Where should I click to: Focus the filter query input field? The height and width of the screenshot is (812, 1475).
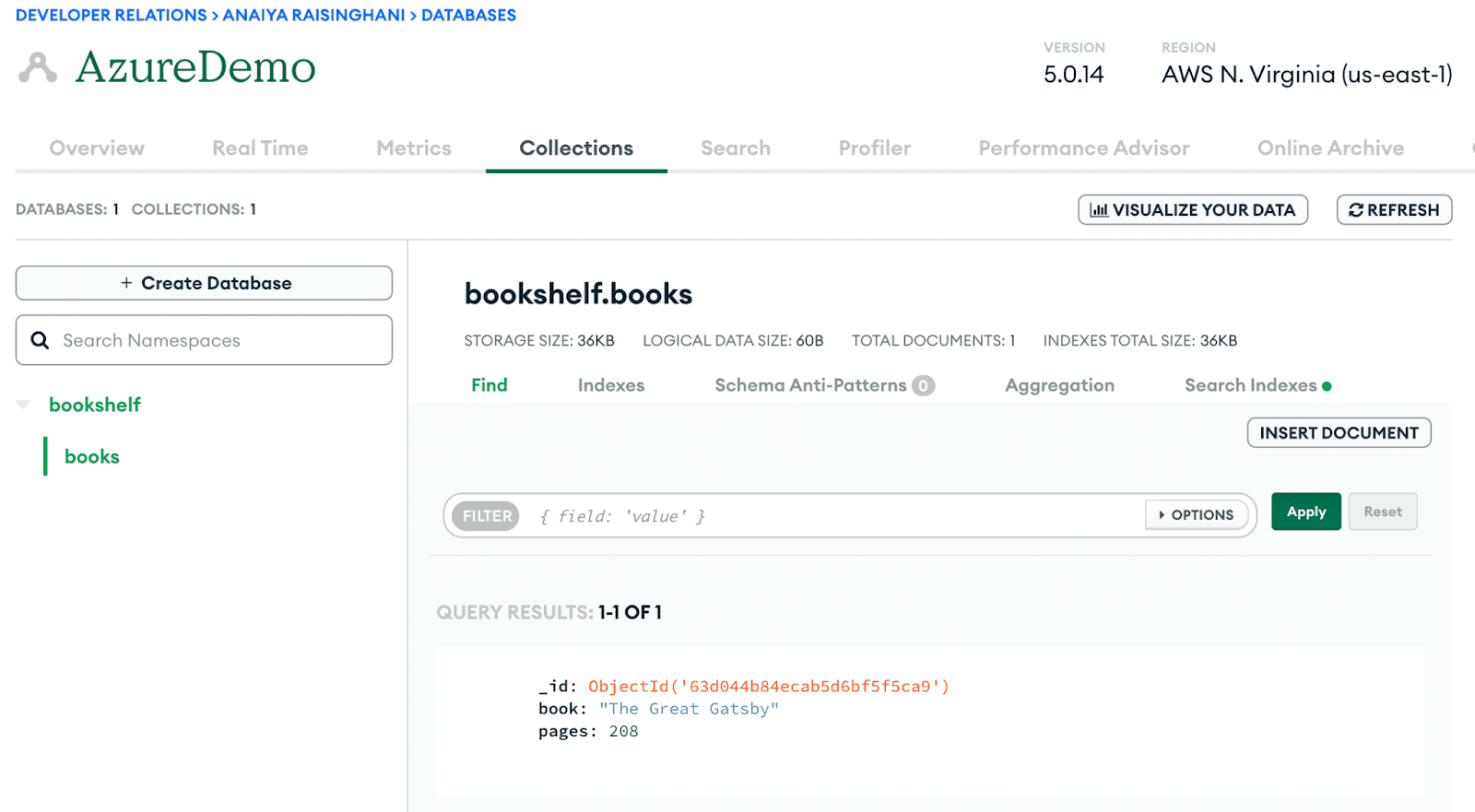point(830,516)
